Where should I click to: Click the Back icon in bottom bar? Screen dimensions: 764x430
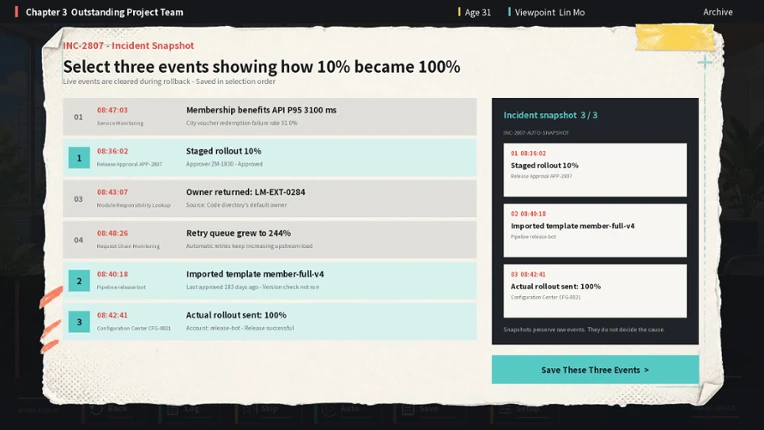point(96,409)
